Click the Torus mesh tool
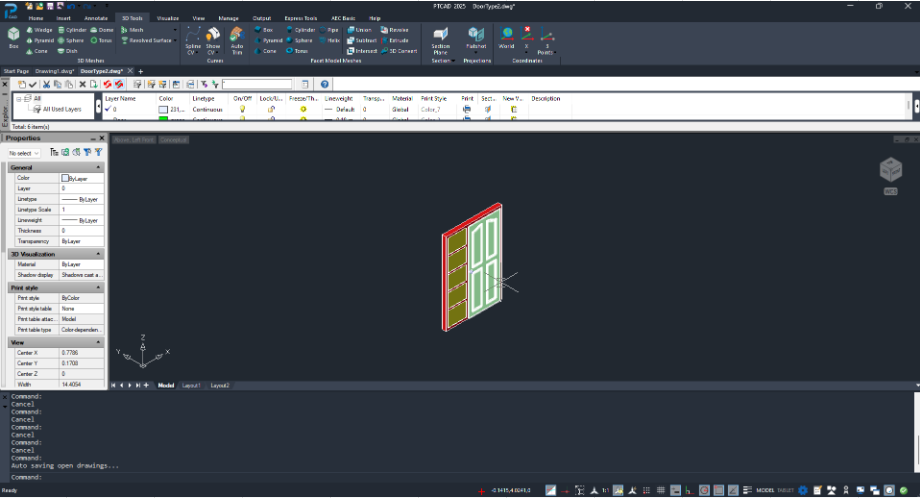The width and height of the screenshot is (920, 498). pos(101,40)
